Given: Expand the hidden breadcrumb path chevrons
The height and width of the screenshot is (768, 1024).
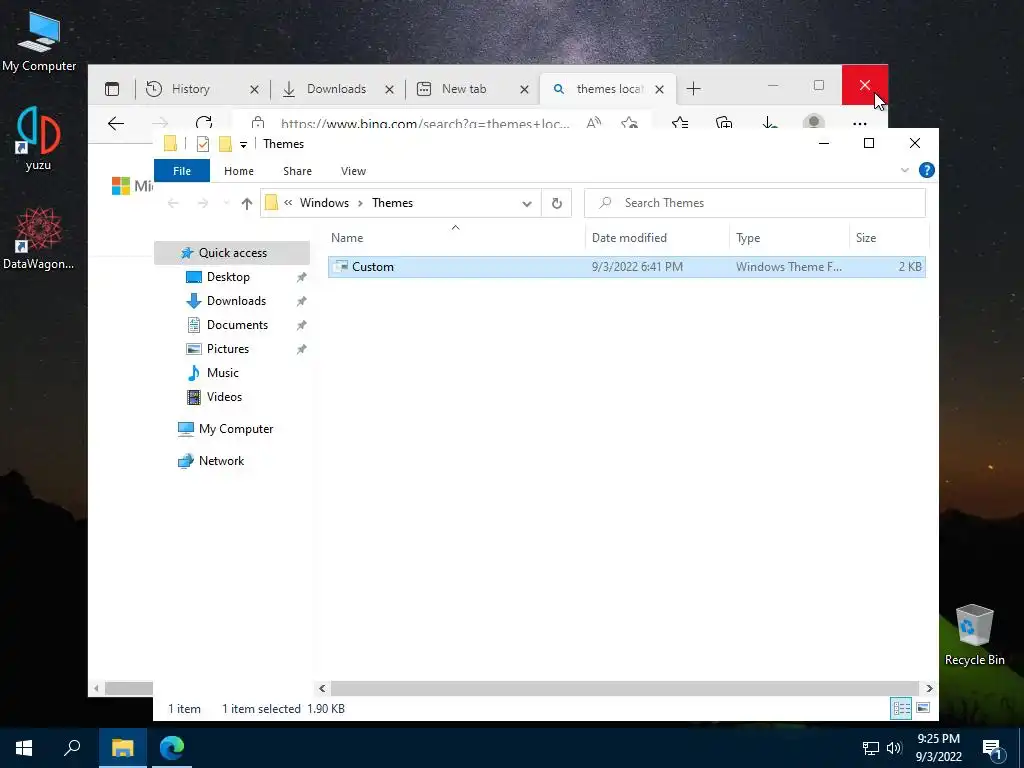Looking at the screenshot, I should pyautogui.click(x=288, y=203).
